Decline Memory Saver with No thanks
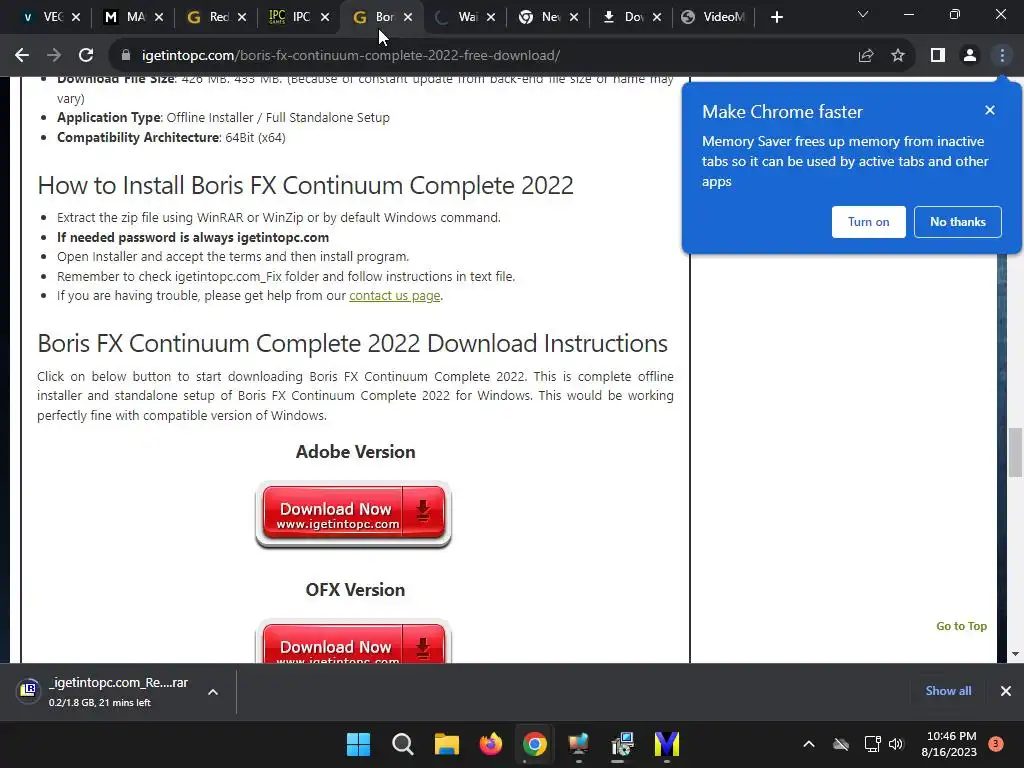1024x768 pixels. [x=958, y=222]
